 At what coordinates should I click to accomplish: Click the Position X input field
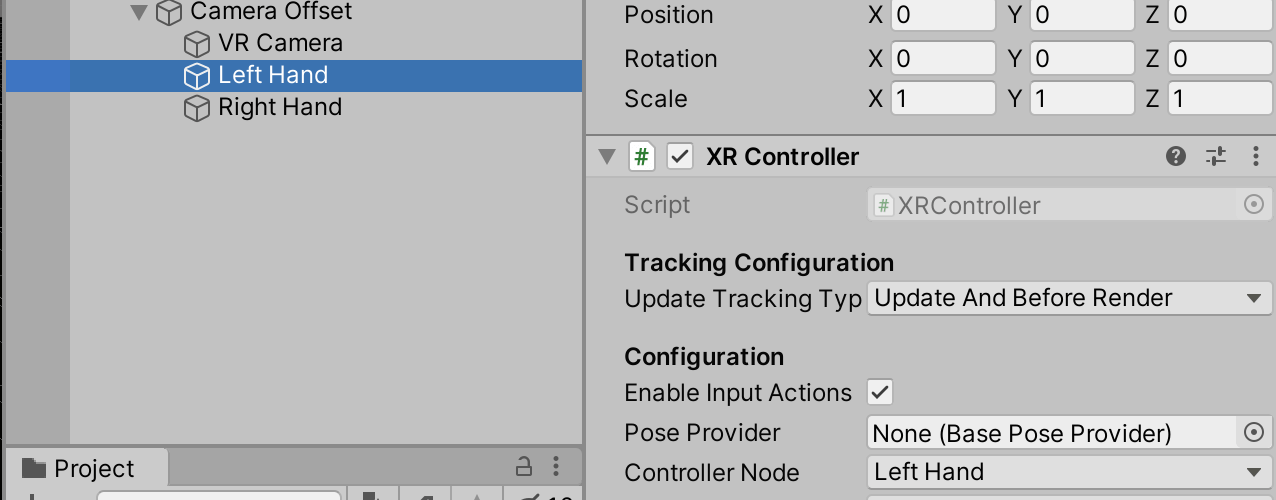943,15
